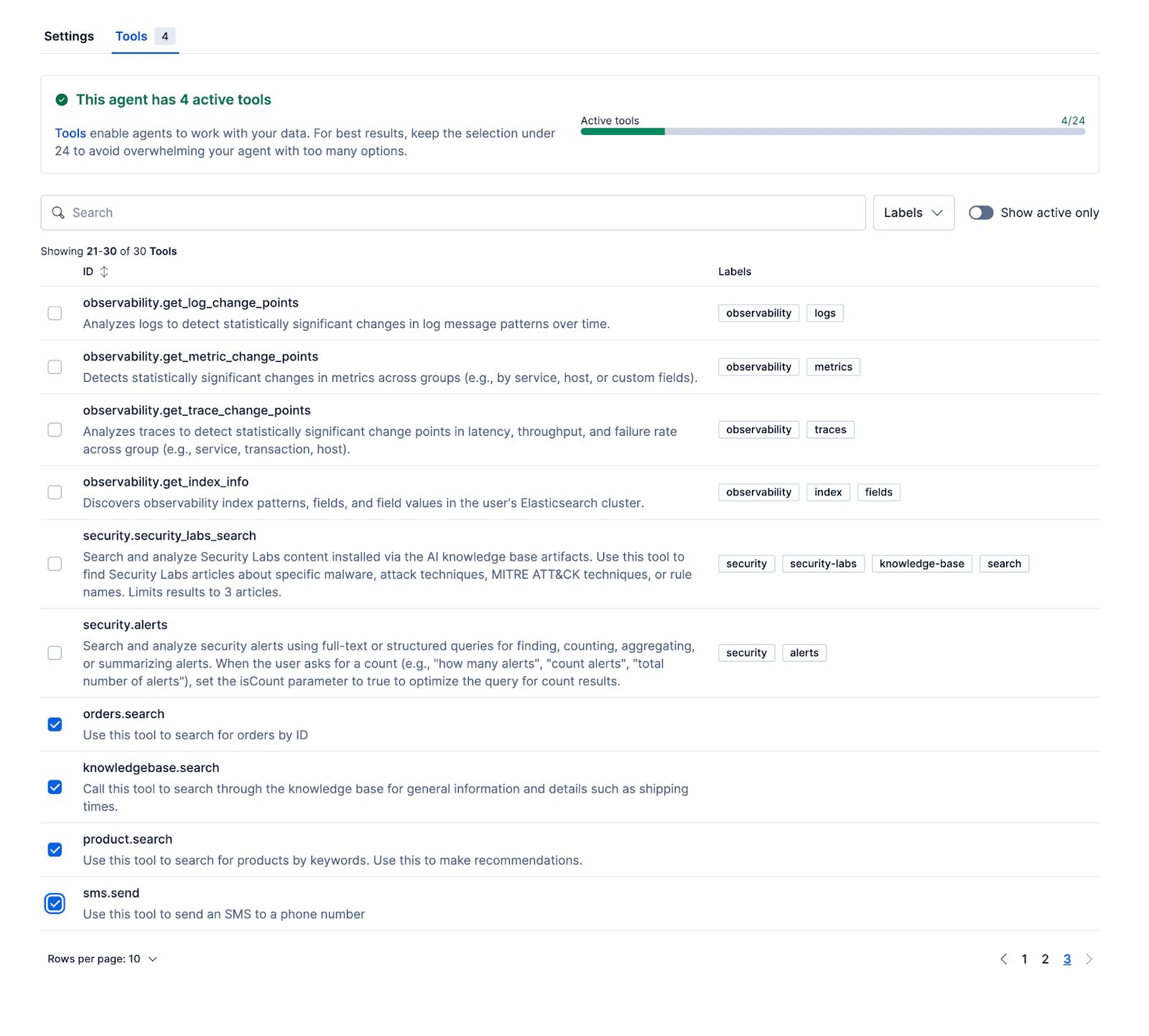Uncheck the sms.send tool checkbox
The width and height of the screenshot is (1149, 1036).
[x=55, y=903]
